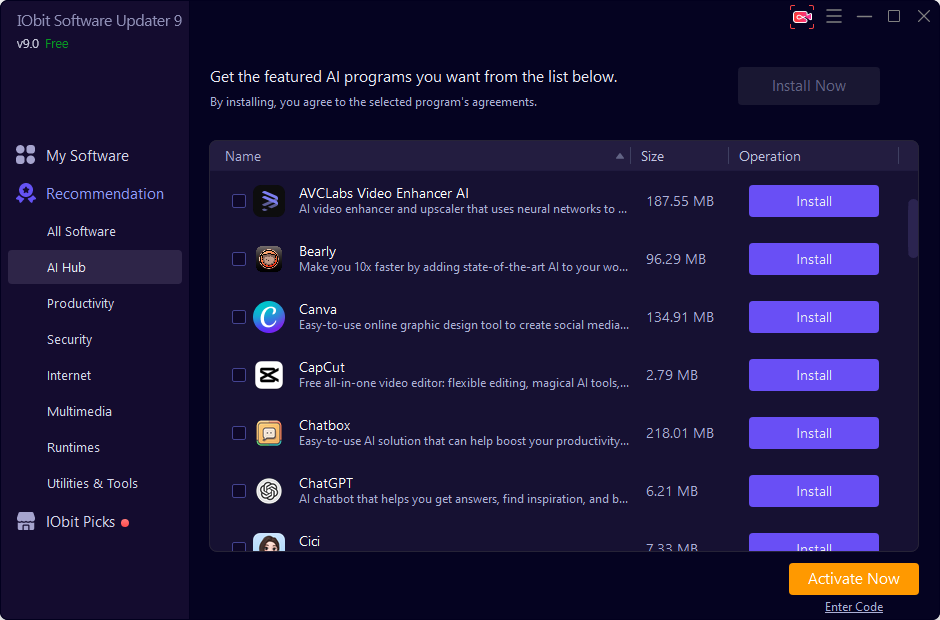Click Install for CapCut
Screen dimensions: 940x620
click(x=814, y=375)
